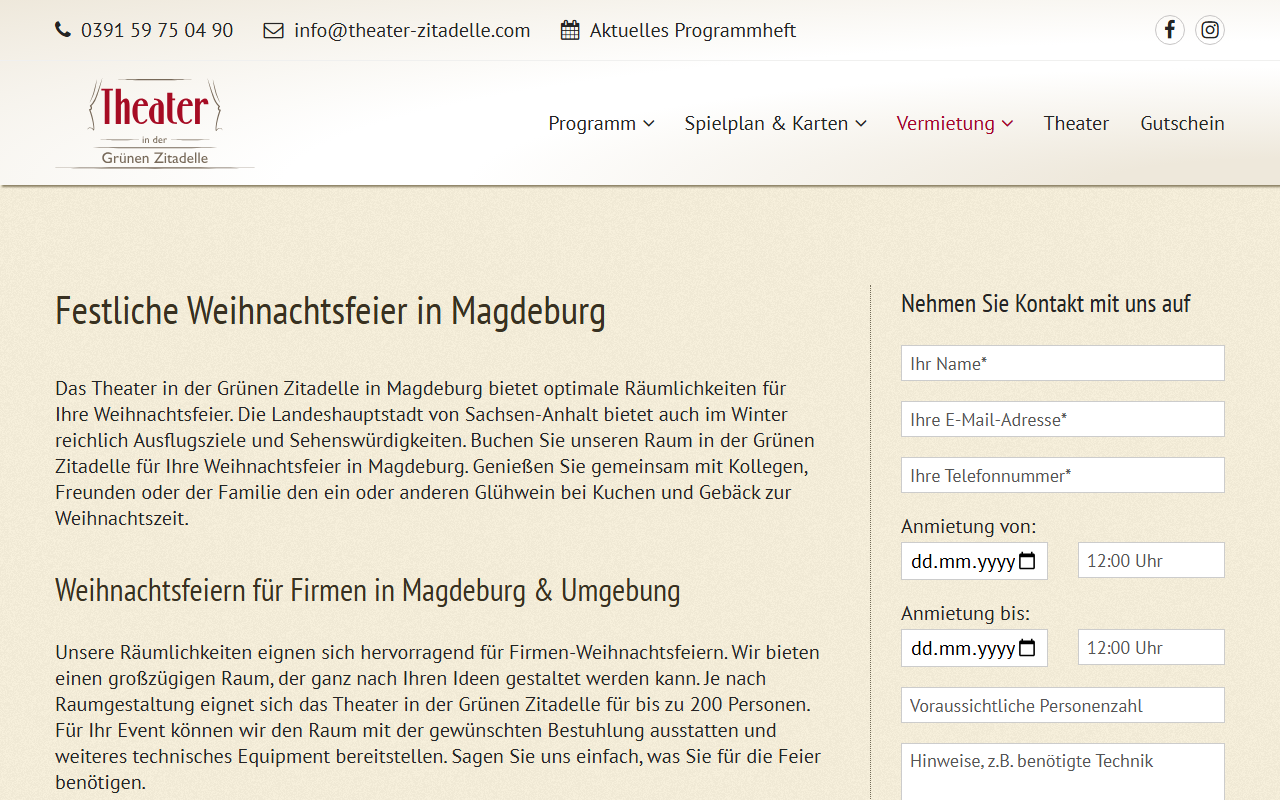
Task: Expand the Programm menu
Action: click(x=601, y=123)
